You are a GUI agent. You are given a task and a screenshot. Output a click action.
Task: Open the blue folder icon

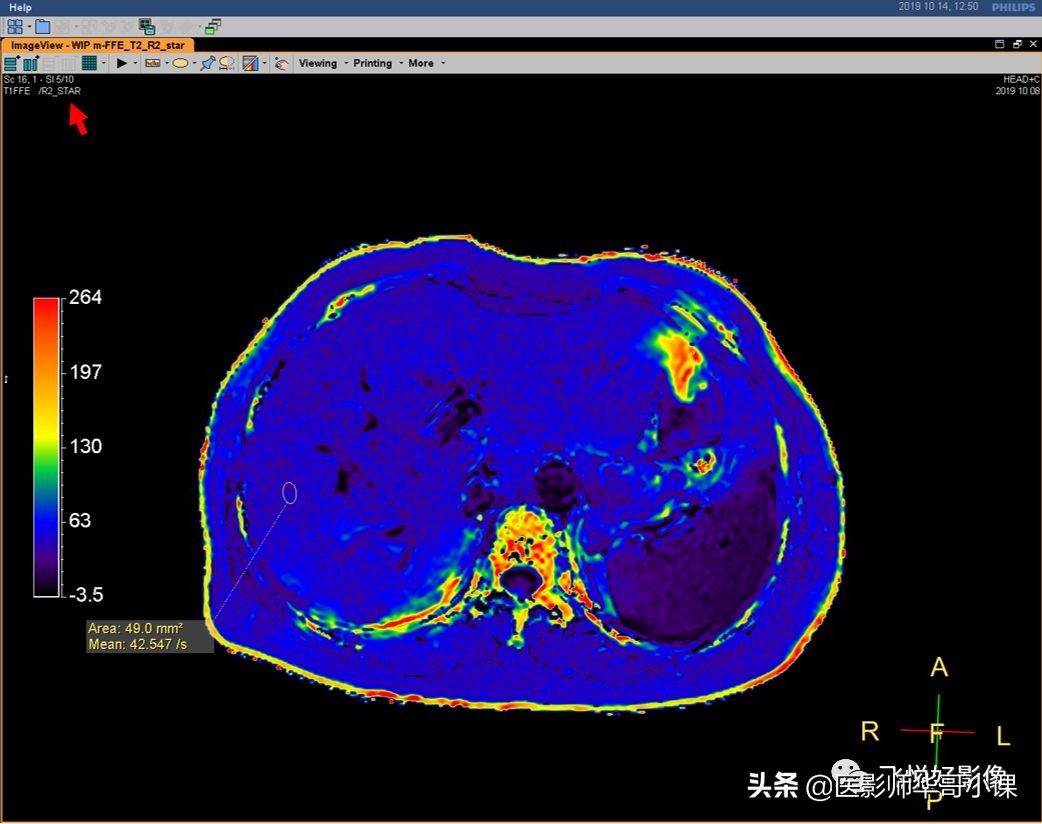(42, 27)
